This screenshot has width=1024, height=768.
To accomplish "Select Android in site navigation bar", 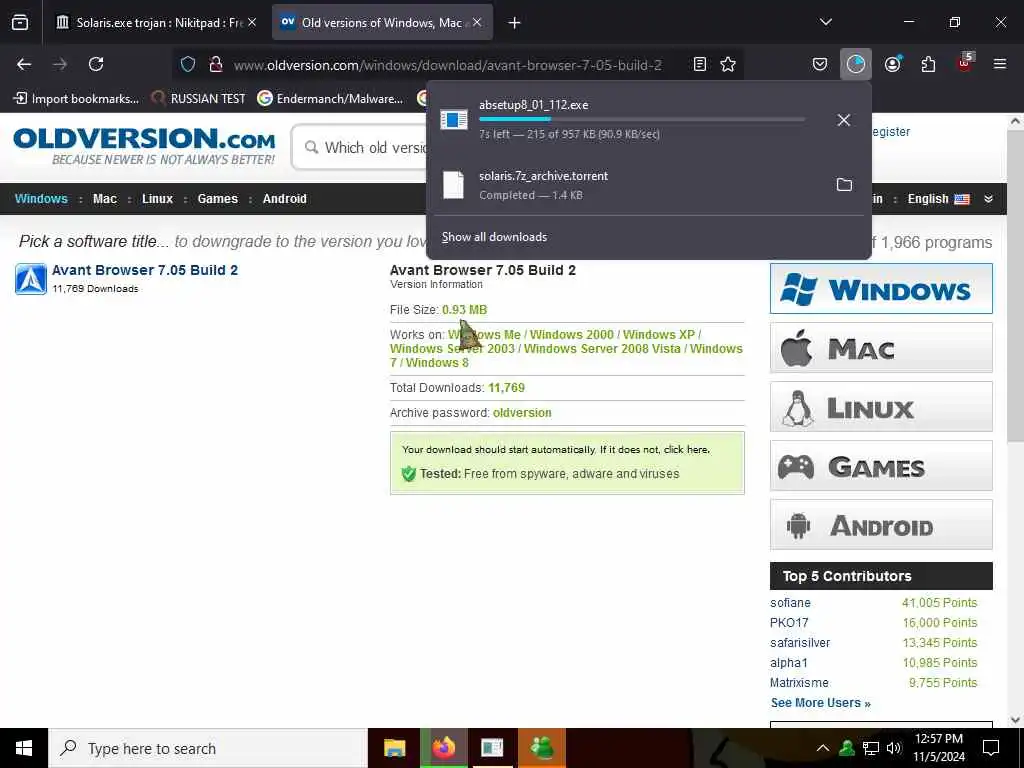I will (x=284, y=199).
